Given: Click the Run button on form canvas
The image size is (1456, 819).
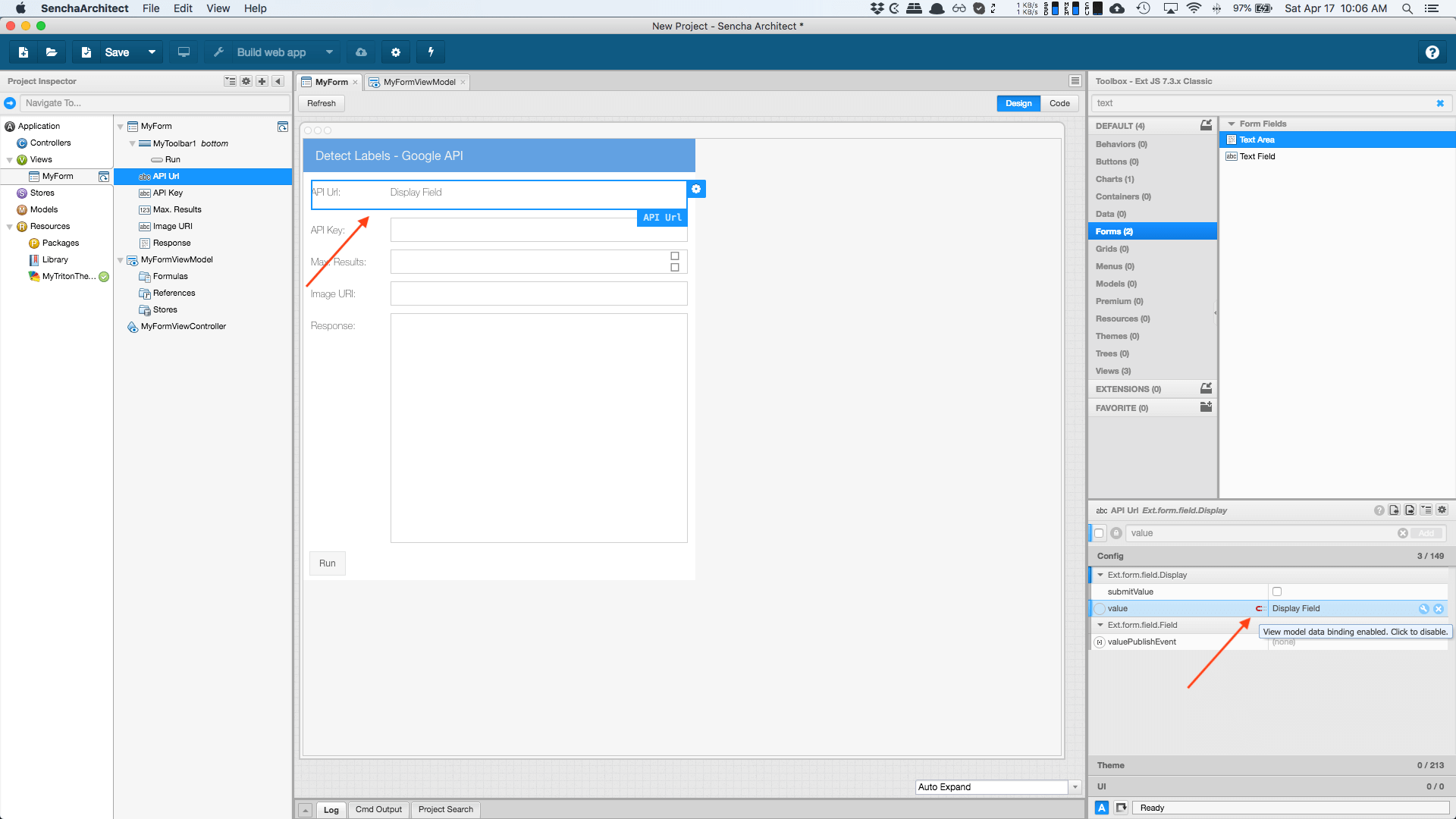Looking at the screenshot, I should tap(327, 563).
